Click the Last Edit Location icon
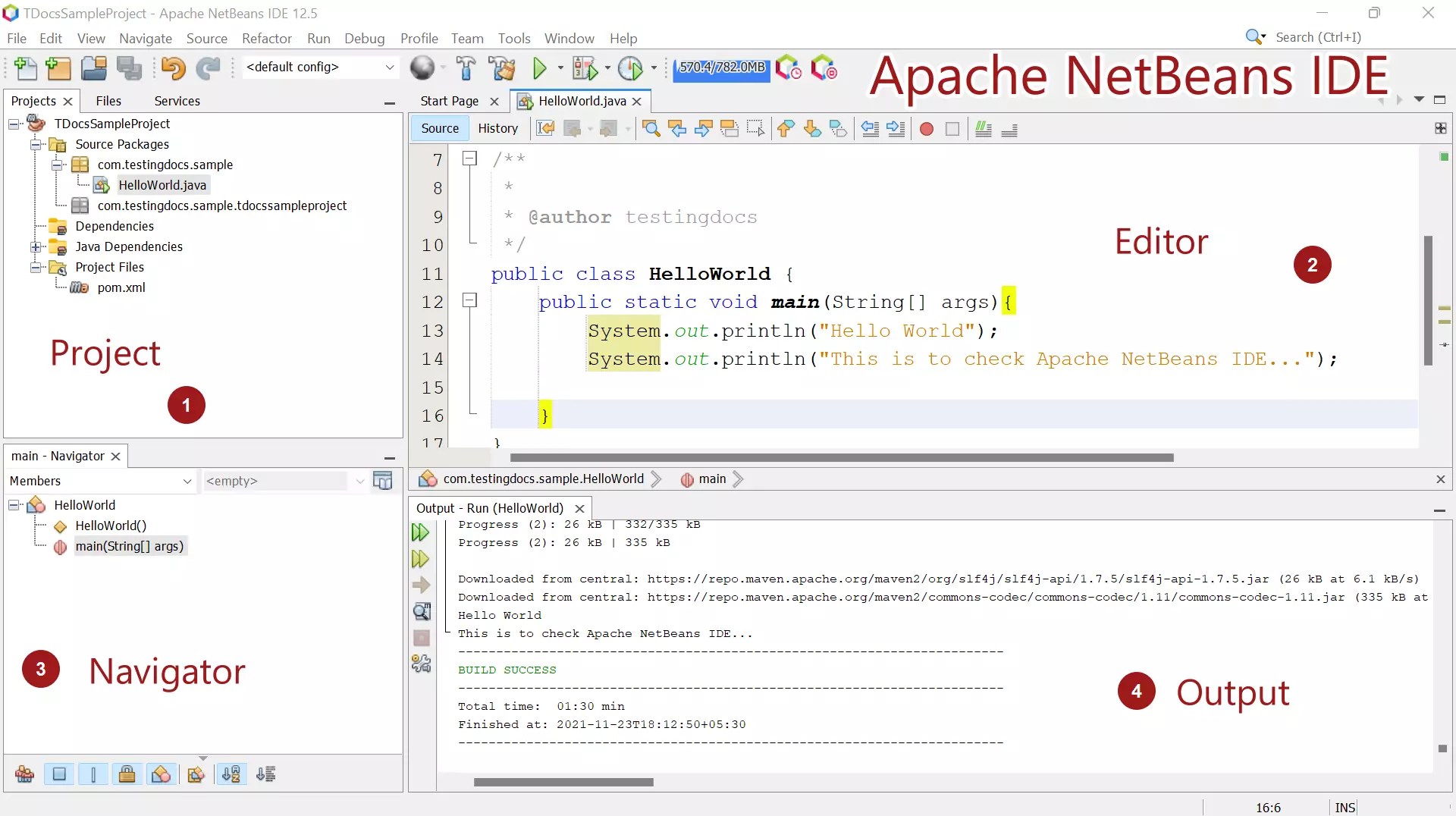This screenshot has width=1456, height=816. coord(545,129)
